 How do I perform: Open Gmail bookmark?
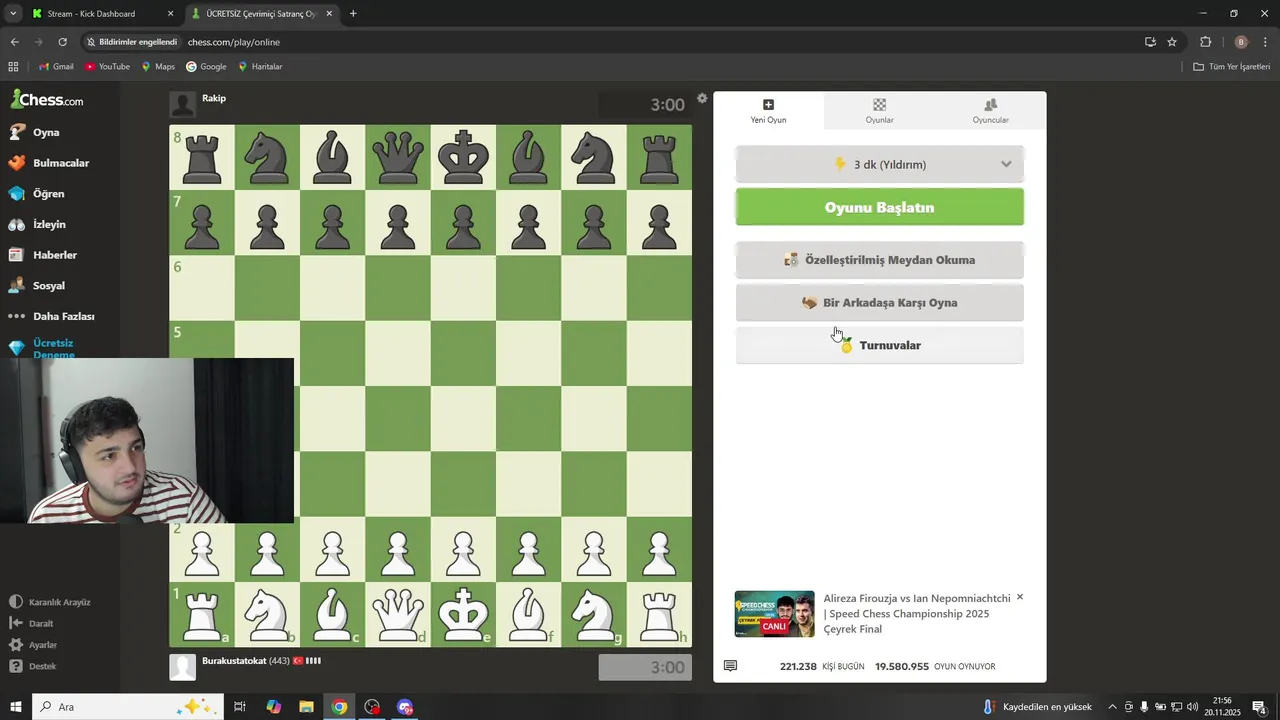click(x=56, y=67)
